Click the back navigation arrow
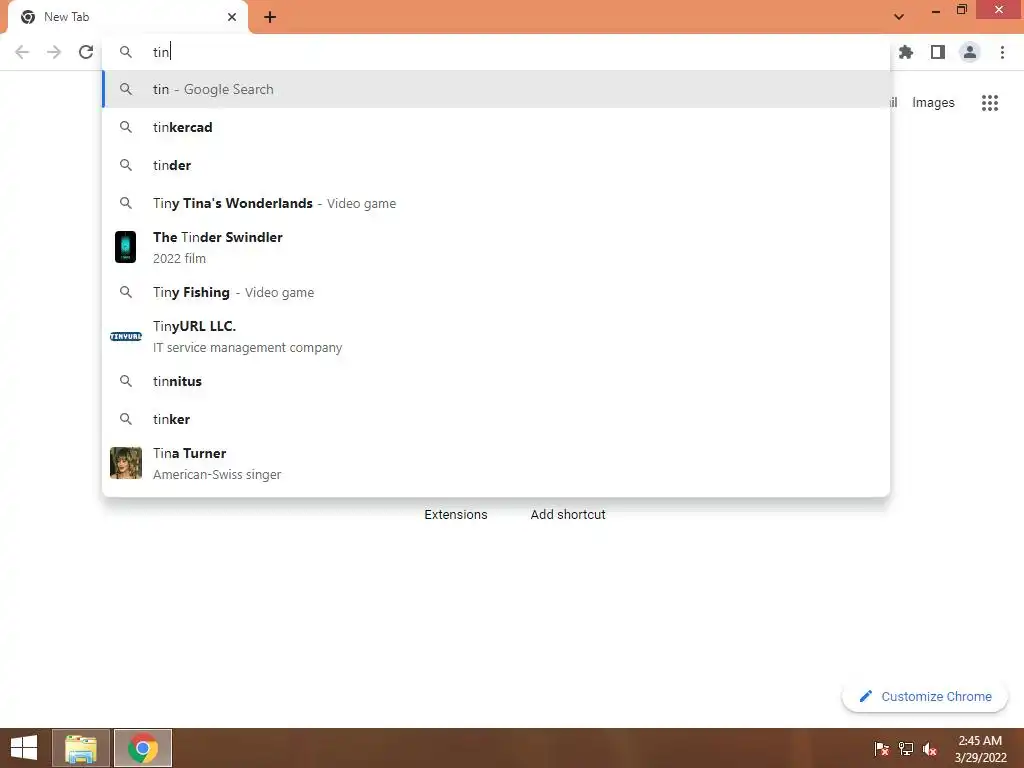The width and height of the screenshot is (1024, 768). coord(22,52)
